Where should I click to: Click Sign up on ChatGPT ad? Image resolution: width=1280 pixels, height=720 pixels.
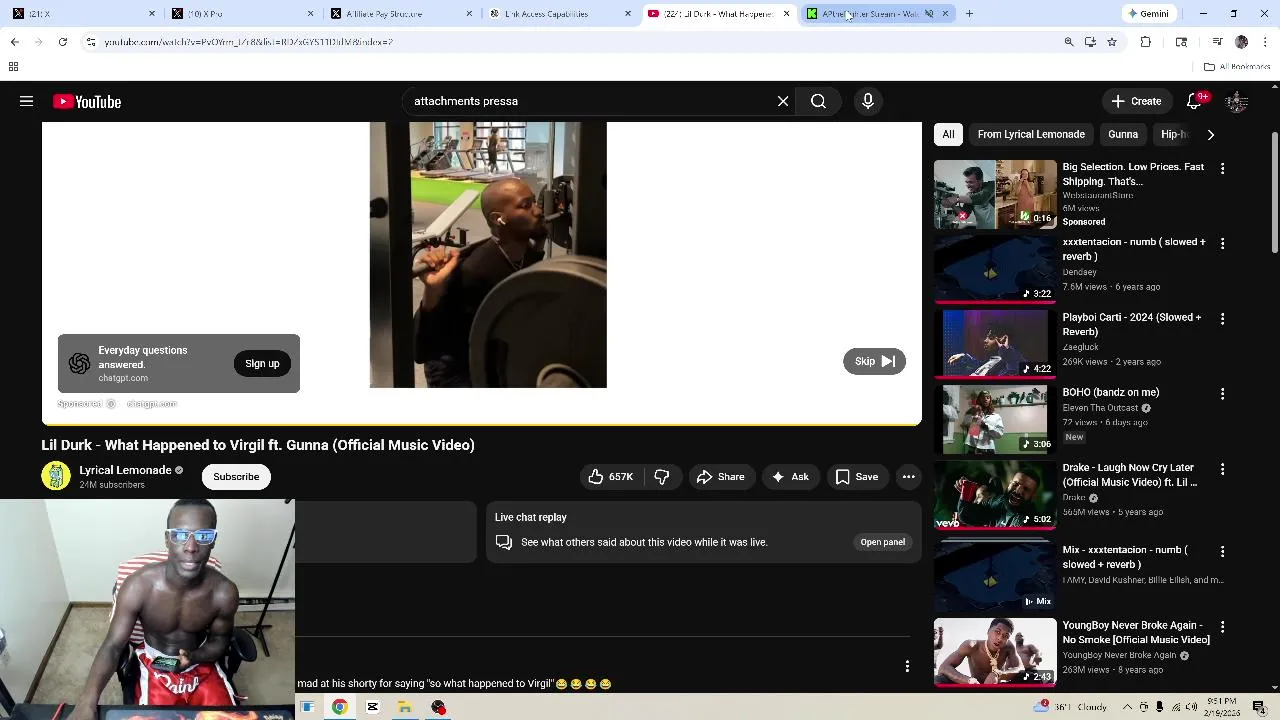coord(262,364)
